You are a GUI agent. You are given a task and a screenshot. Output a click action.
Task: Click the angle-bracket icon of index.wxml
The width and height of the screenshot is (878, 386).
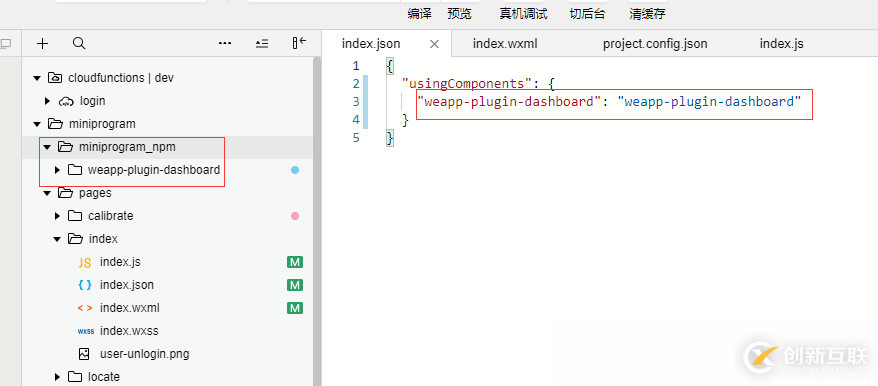coord(85,308)
